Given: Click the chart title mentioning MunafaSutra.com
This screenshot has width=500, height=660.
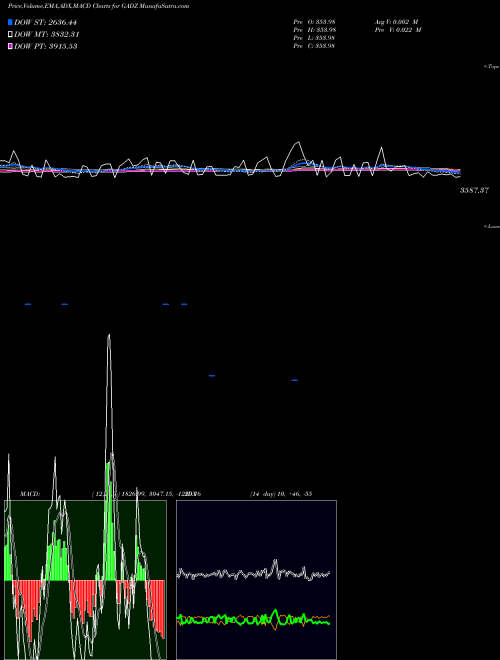Looking at the screenshot, I should point(98,6).
